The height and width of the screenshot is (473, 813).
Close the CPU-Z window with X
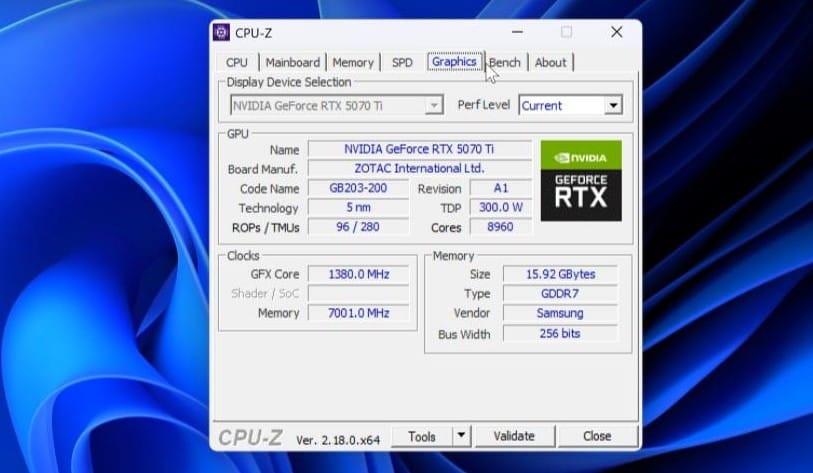coord(616,32)
